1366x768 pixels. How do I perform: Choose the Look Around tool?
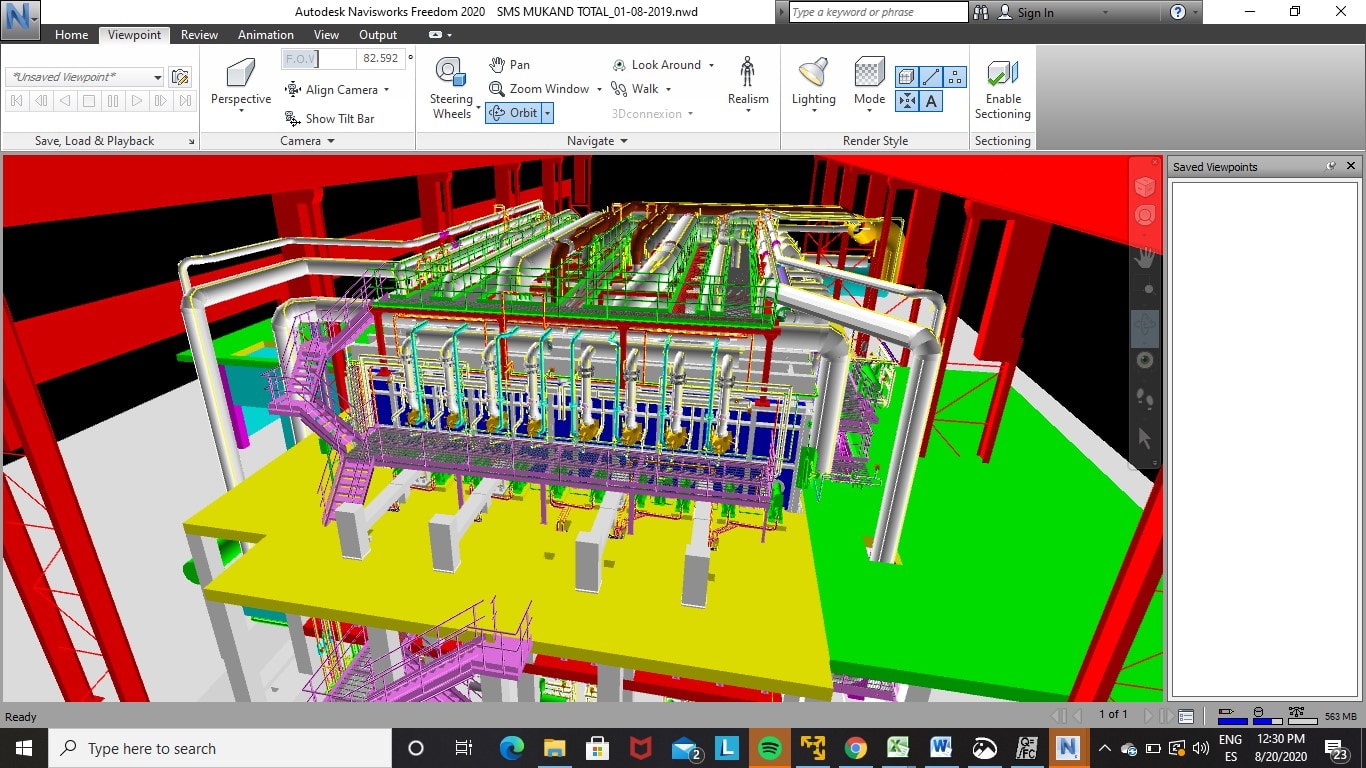tap(657, 65)
